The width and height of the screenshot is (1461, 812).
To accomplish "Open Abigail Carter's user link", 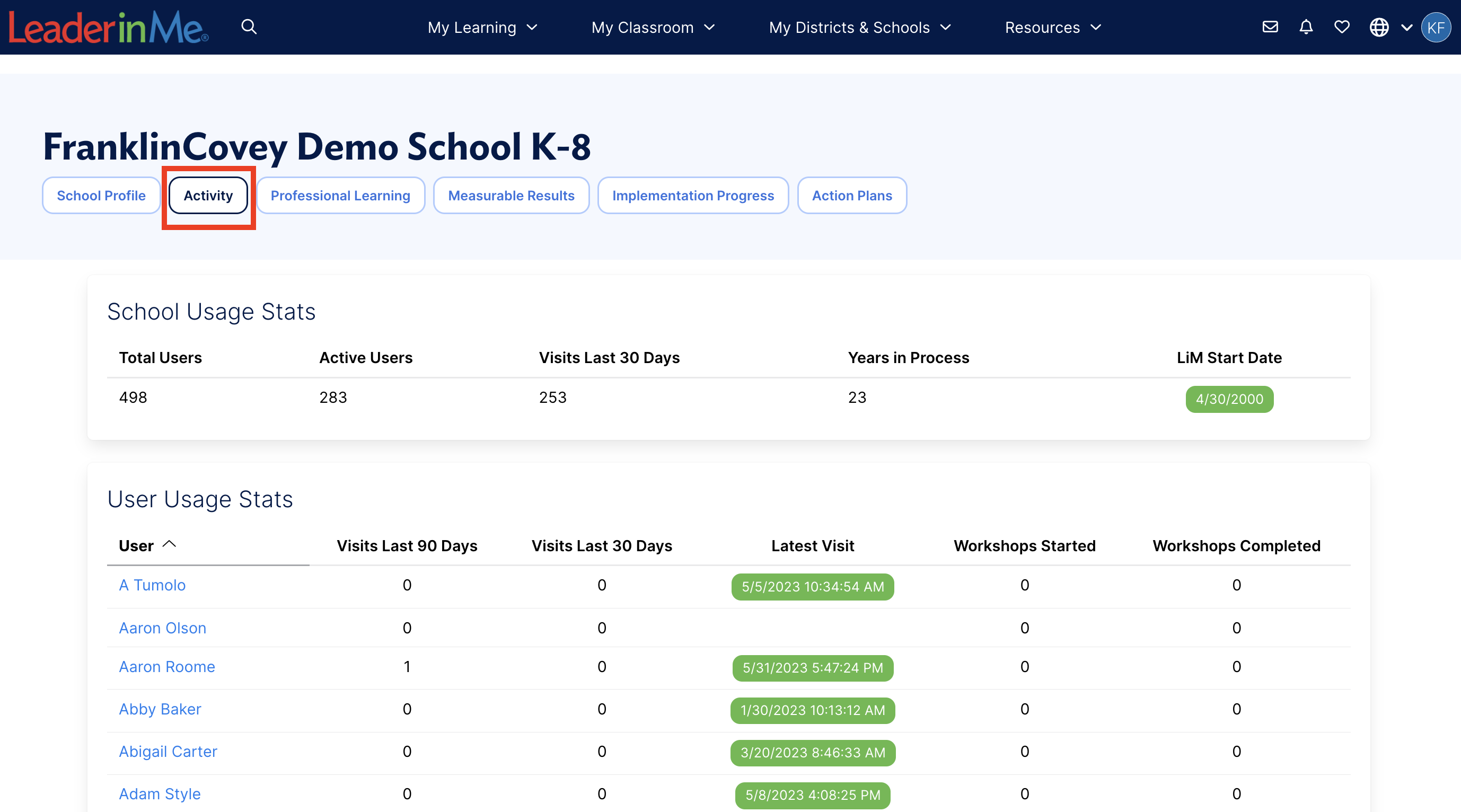I will (168, 752).
